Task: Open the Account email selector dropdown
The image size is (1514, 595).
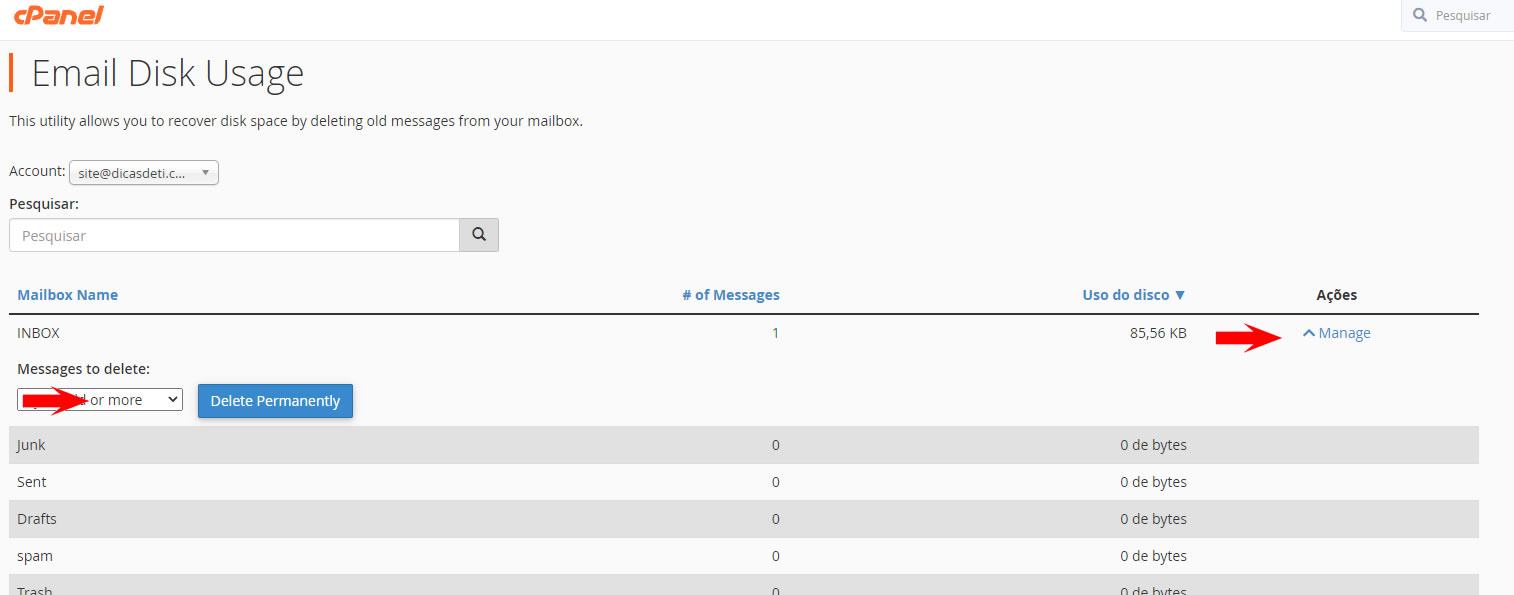Action: click(x=143, y=173)
